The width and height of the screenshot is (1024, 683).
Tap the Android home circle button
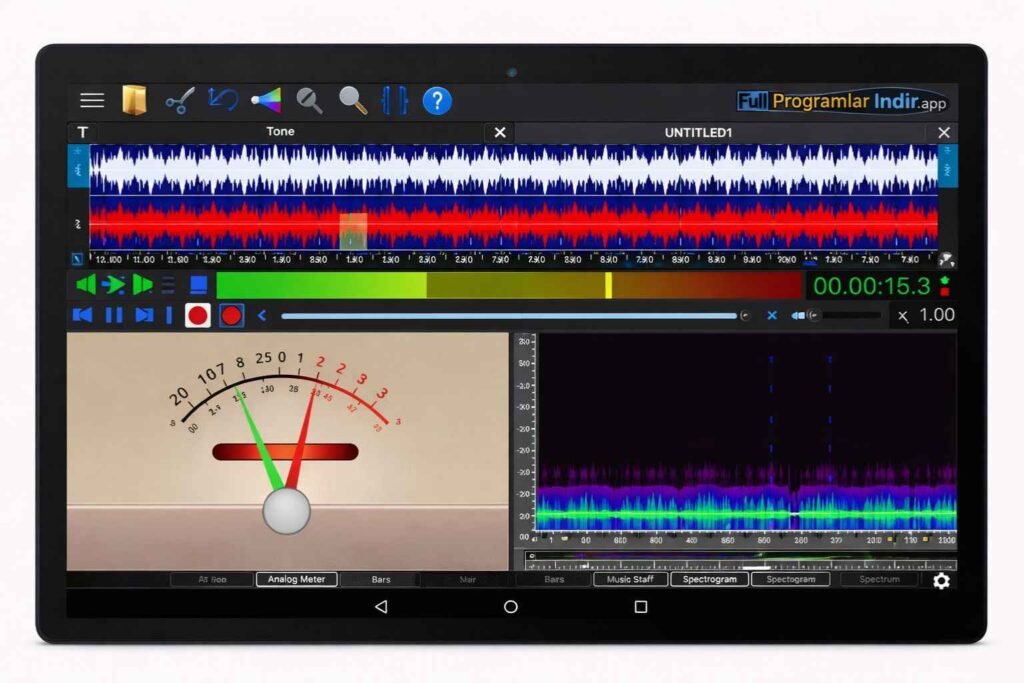point(511,607)
